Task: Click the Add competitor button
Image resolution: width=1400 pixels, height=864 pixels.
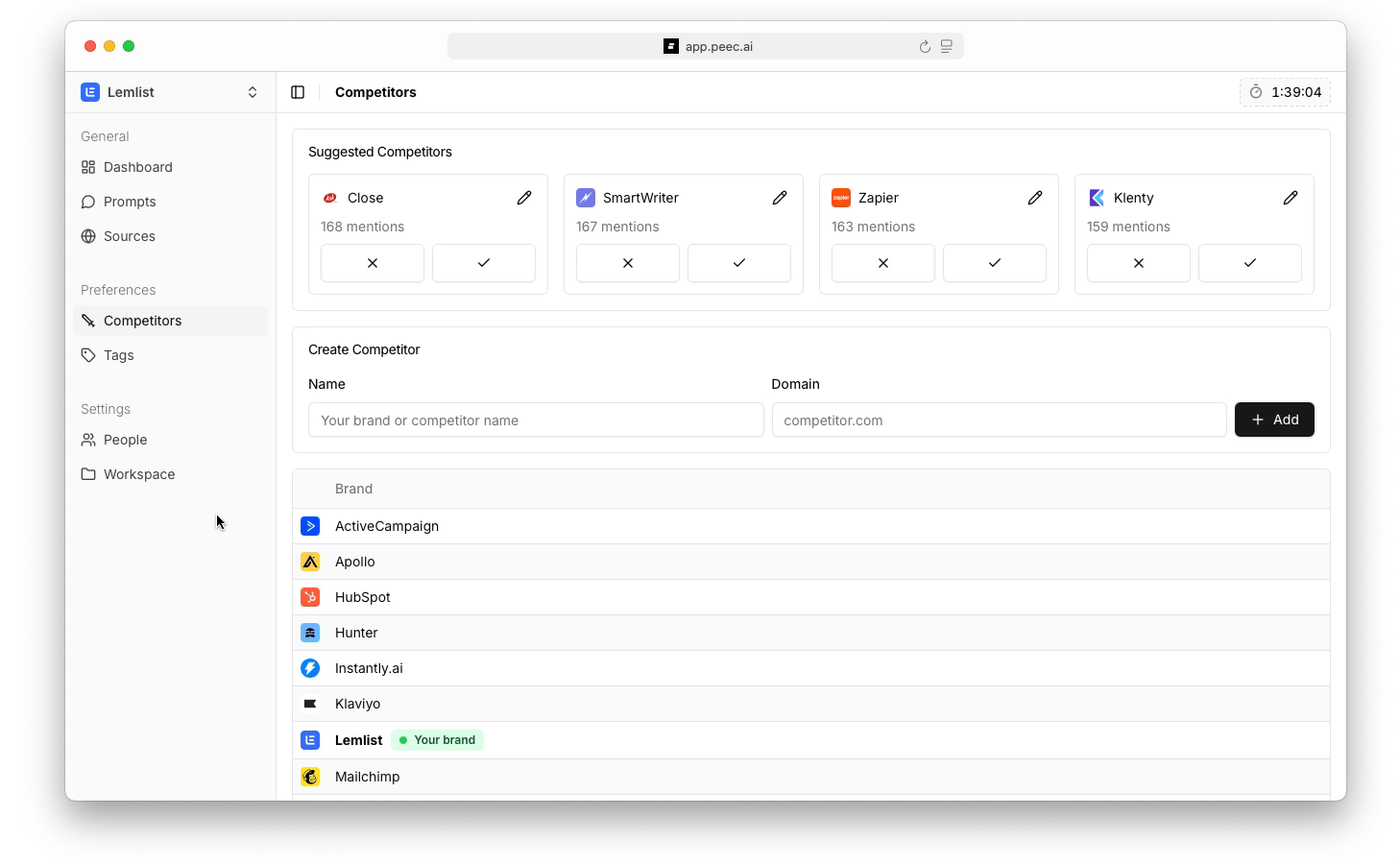Action: click(1274, 420)
